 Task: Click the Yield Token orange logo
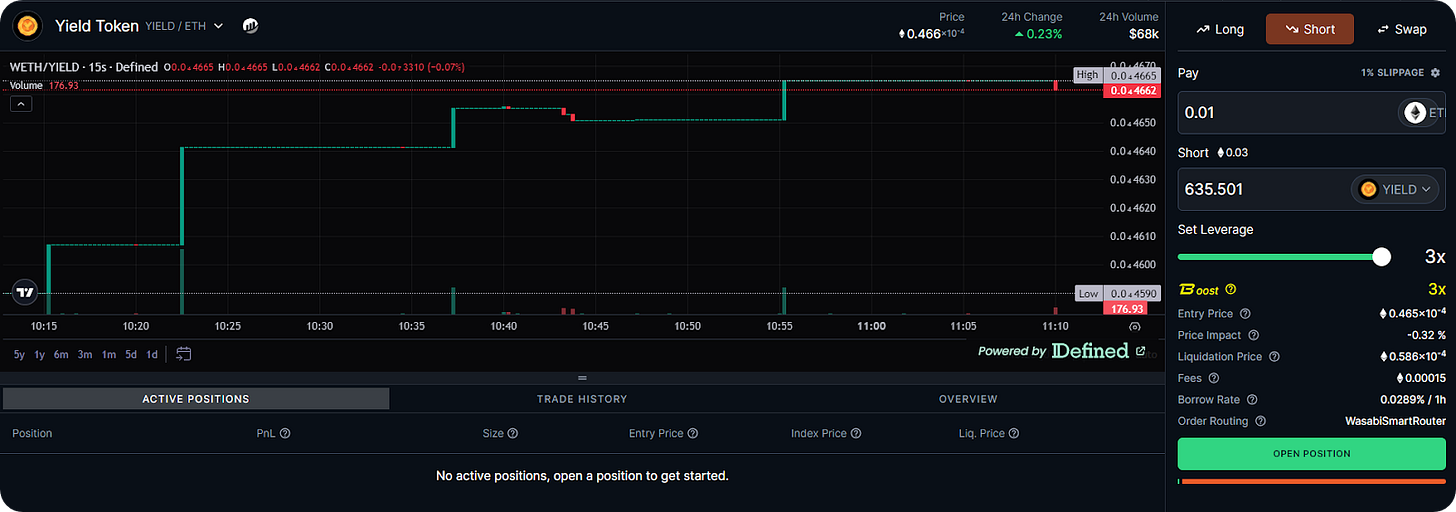pyautogui.click(x=27, y=25)
